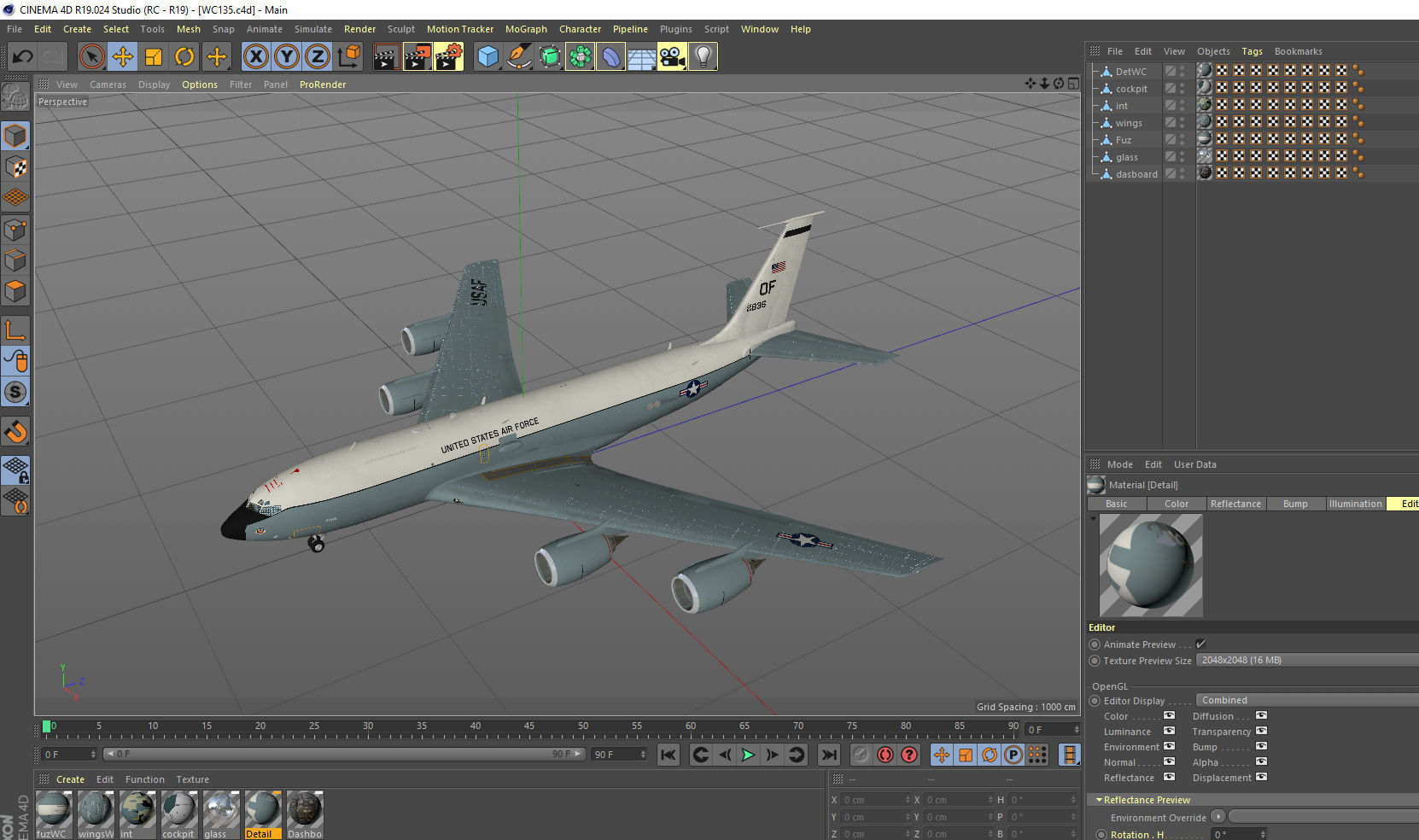Toggle the Luminance channel eye icon

pyautogui.click(x=1169, y=731)
